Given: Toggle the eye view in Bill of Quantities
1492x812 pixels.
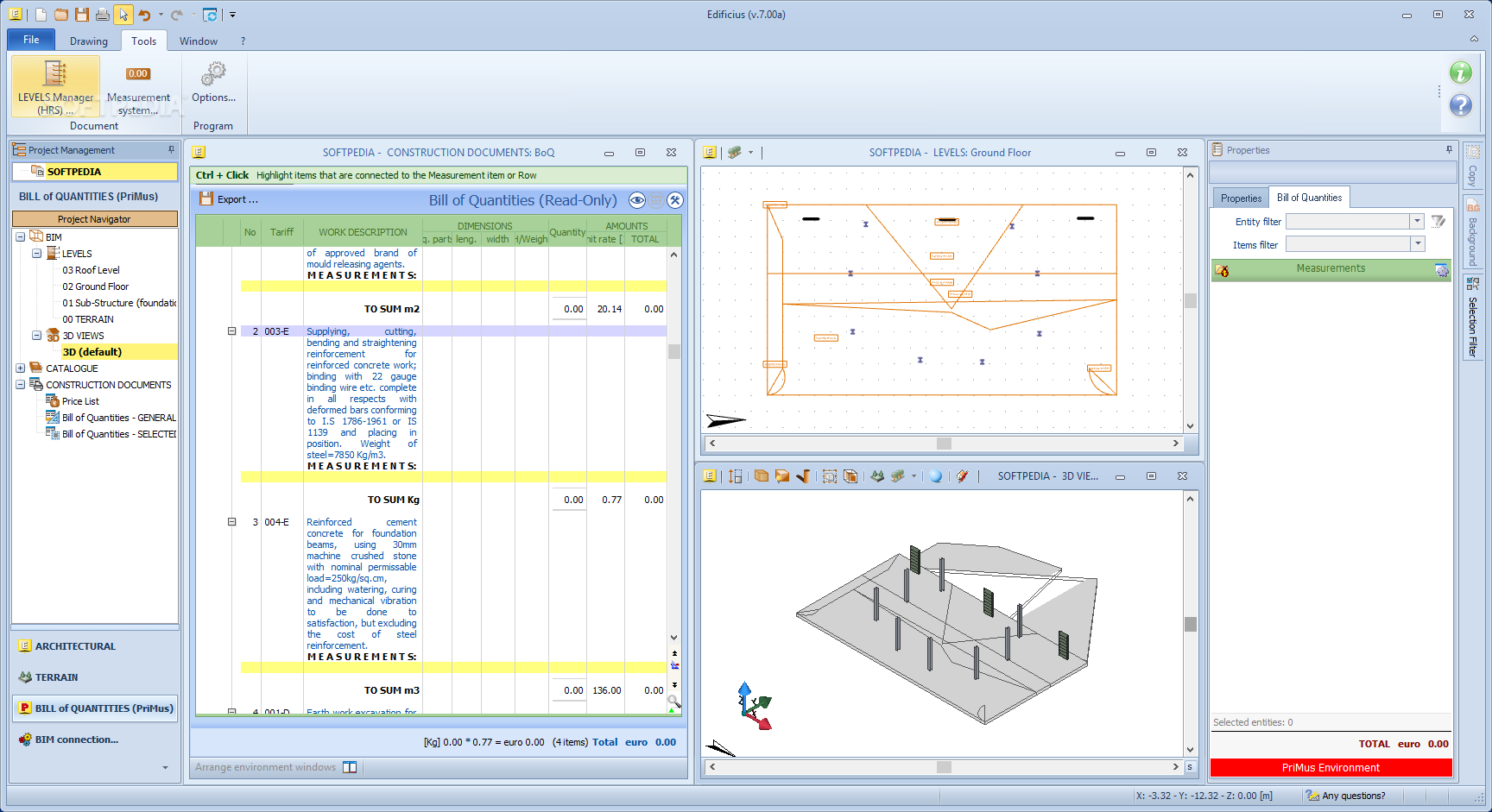Looking at the screenshot, I should pos(637,200).
